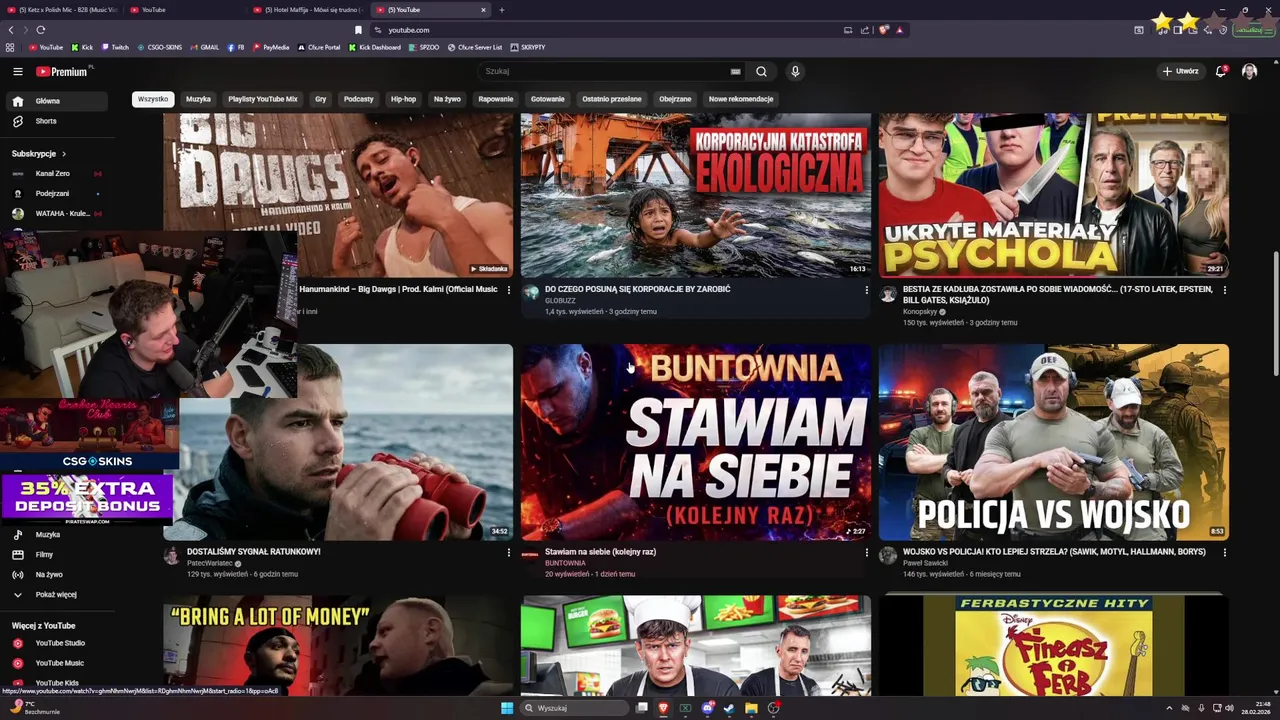Screen dimensions: 1280x720
Task: Go to Główna in the sidebar
Action: click(57, 101)
